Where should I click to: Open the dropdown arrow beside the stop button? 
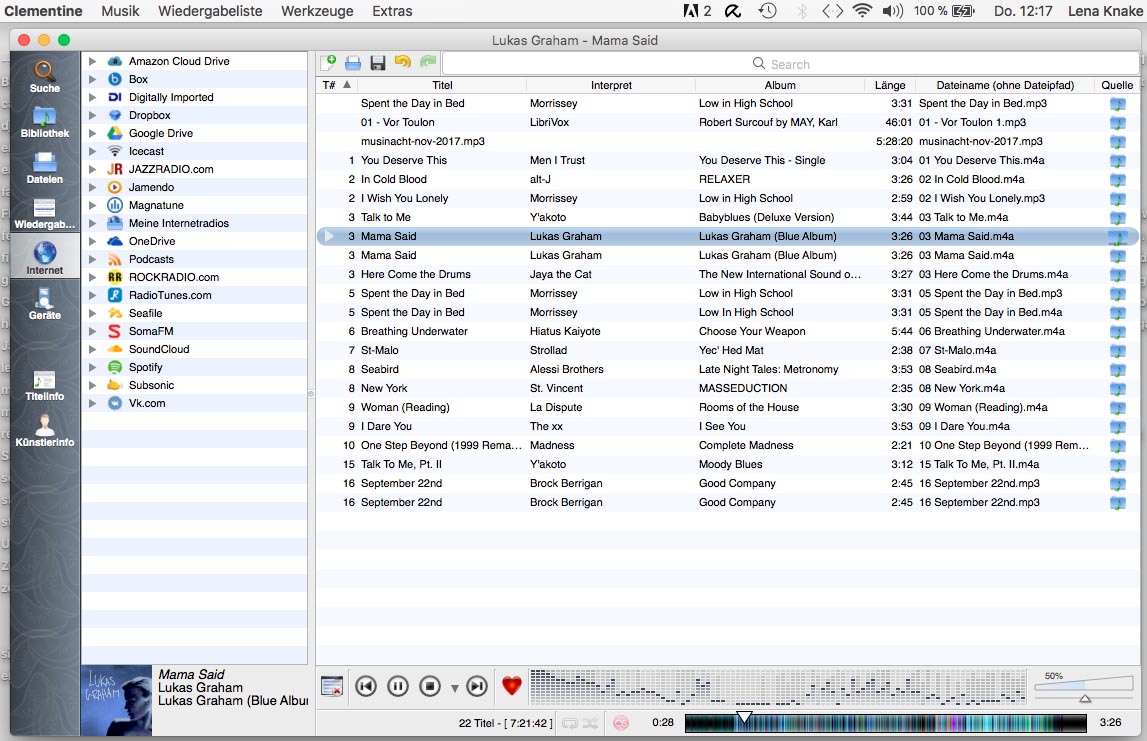455,688
